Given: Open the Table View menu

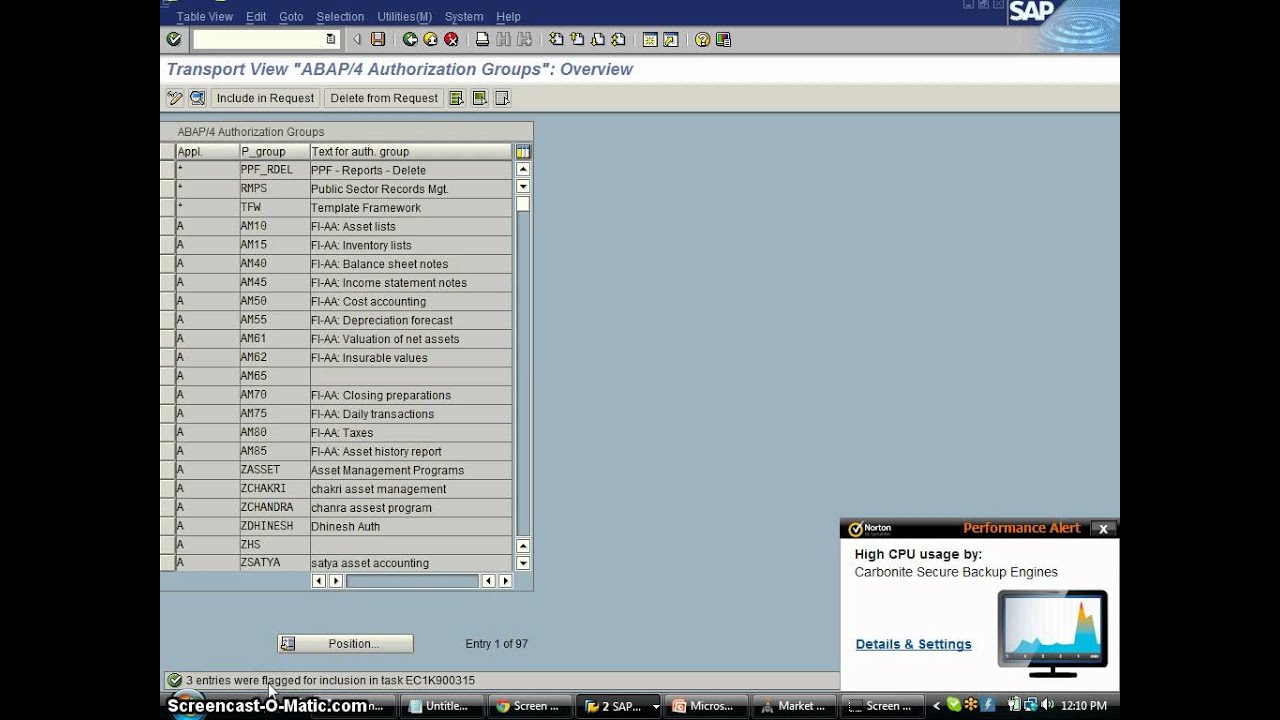Looking at the screenshot, I should (x=205, y=17).
